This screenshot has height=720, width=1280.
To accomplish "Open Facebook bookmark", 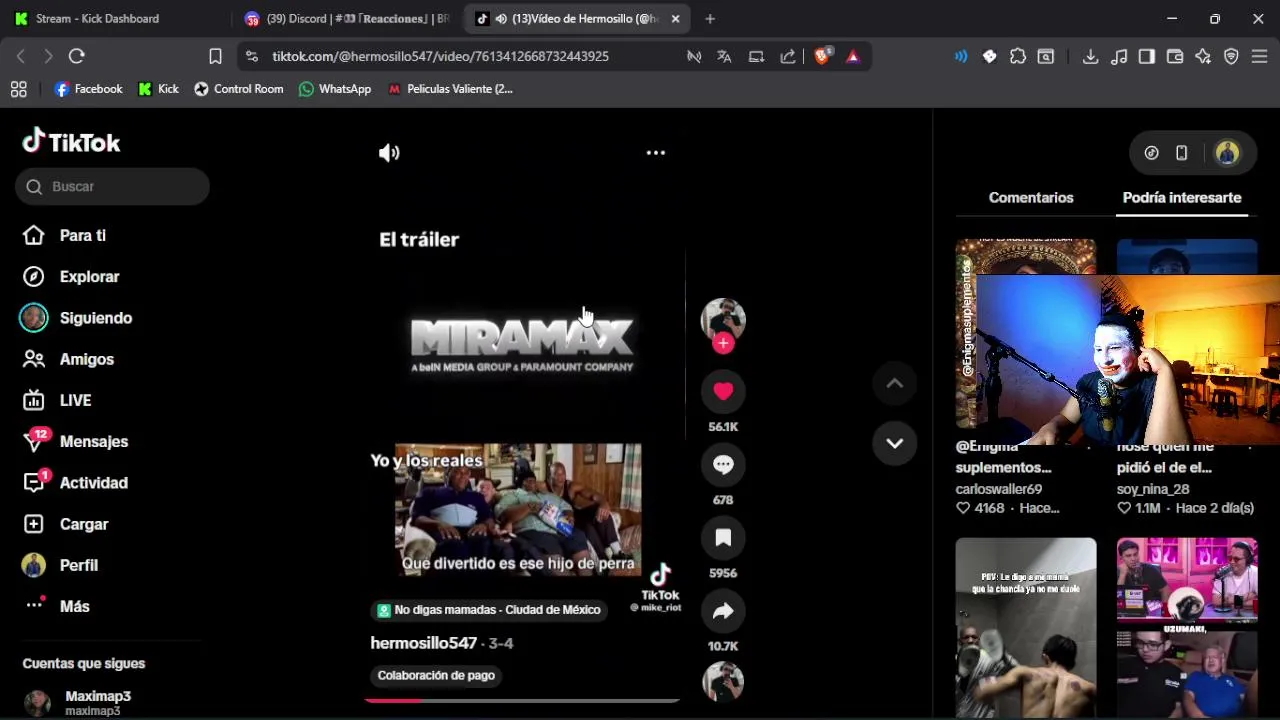I will [x=88, y=89].
